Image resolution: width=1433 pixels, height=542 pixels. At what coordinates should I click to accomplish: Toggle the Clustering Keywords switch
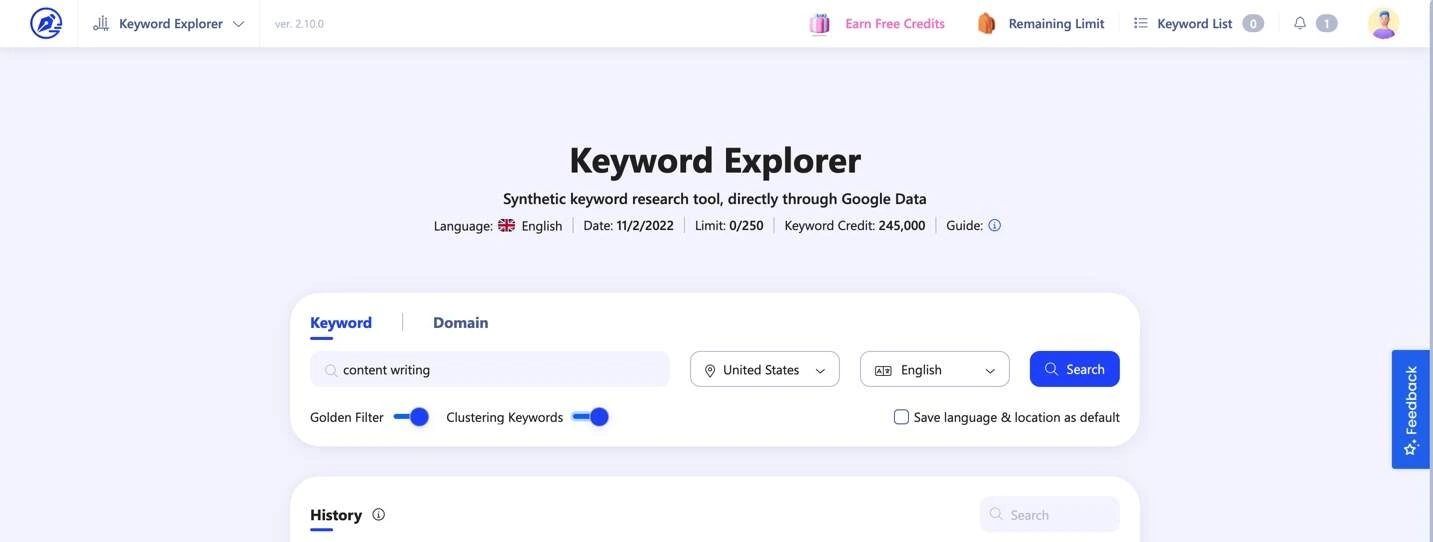coord(590,417)
